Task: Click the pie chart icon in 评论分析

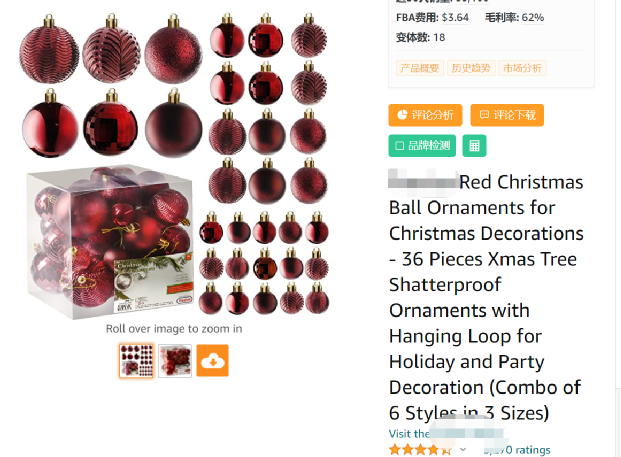Action: [x=402, y=115]
